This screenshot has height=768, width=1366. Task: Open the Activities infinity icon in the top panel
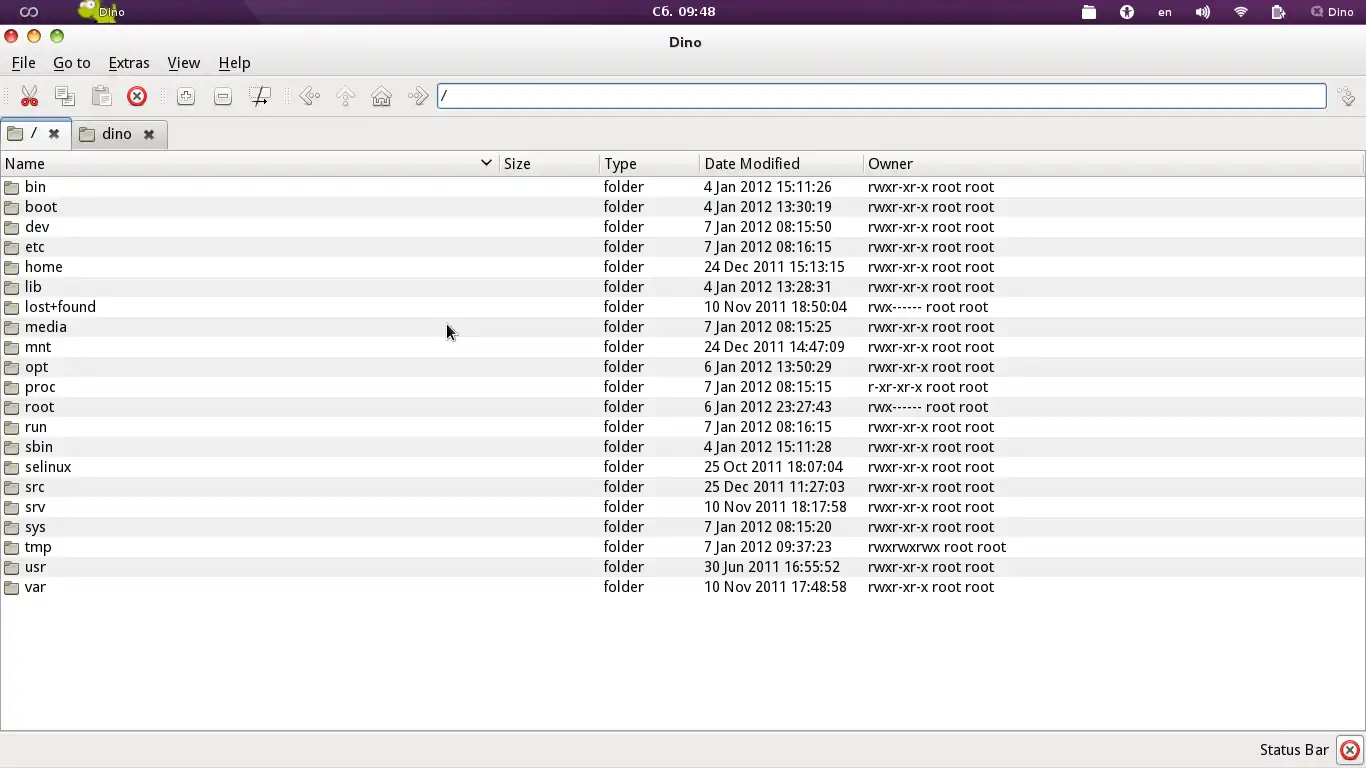pos(29,12)
